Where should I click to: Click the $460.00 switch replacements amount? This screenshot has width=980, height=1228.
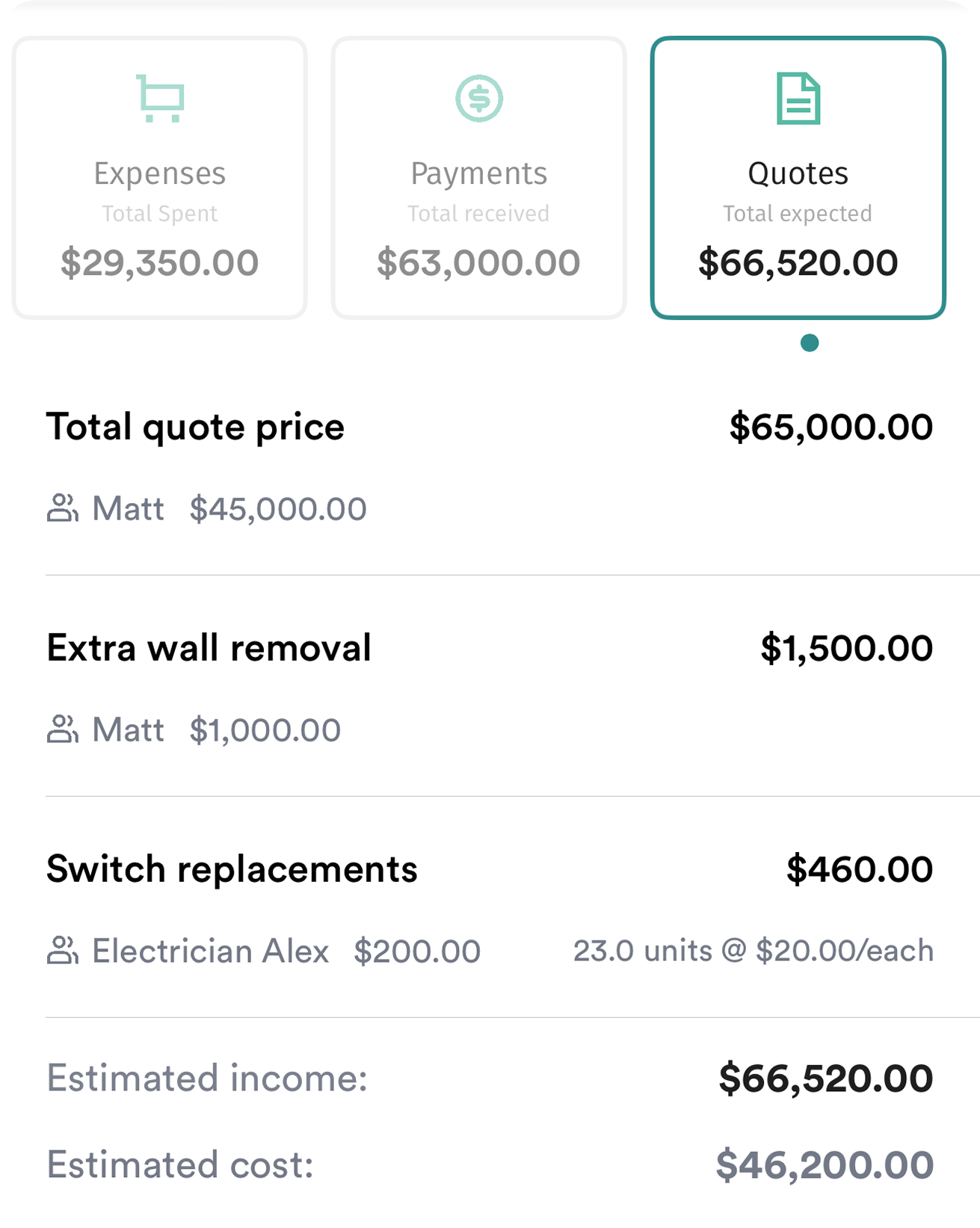point(860,869)
